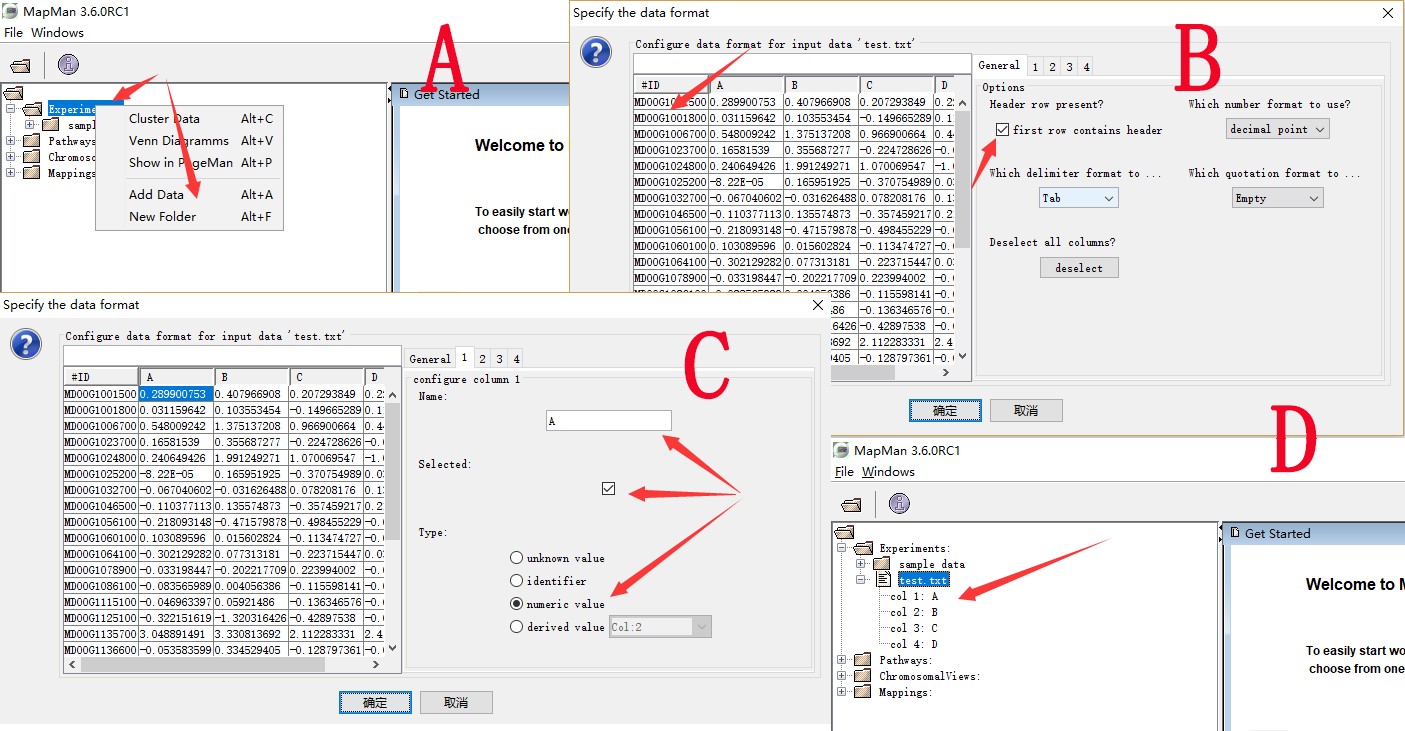Viewport: 1405px width, 731px height.
Task: Select 'col 4: D' tree item under test.txt
Action: point(914,644)
